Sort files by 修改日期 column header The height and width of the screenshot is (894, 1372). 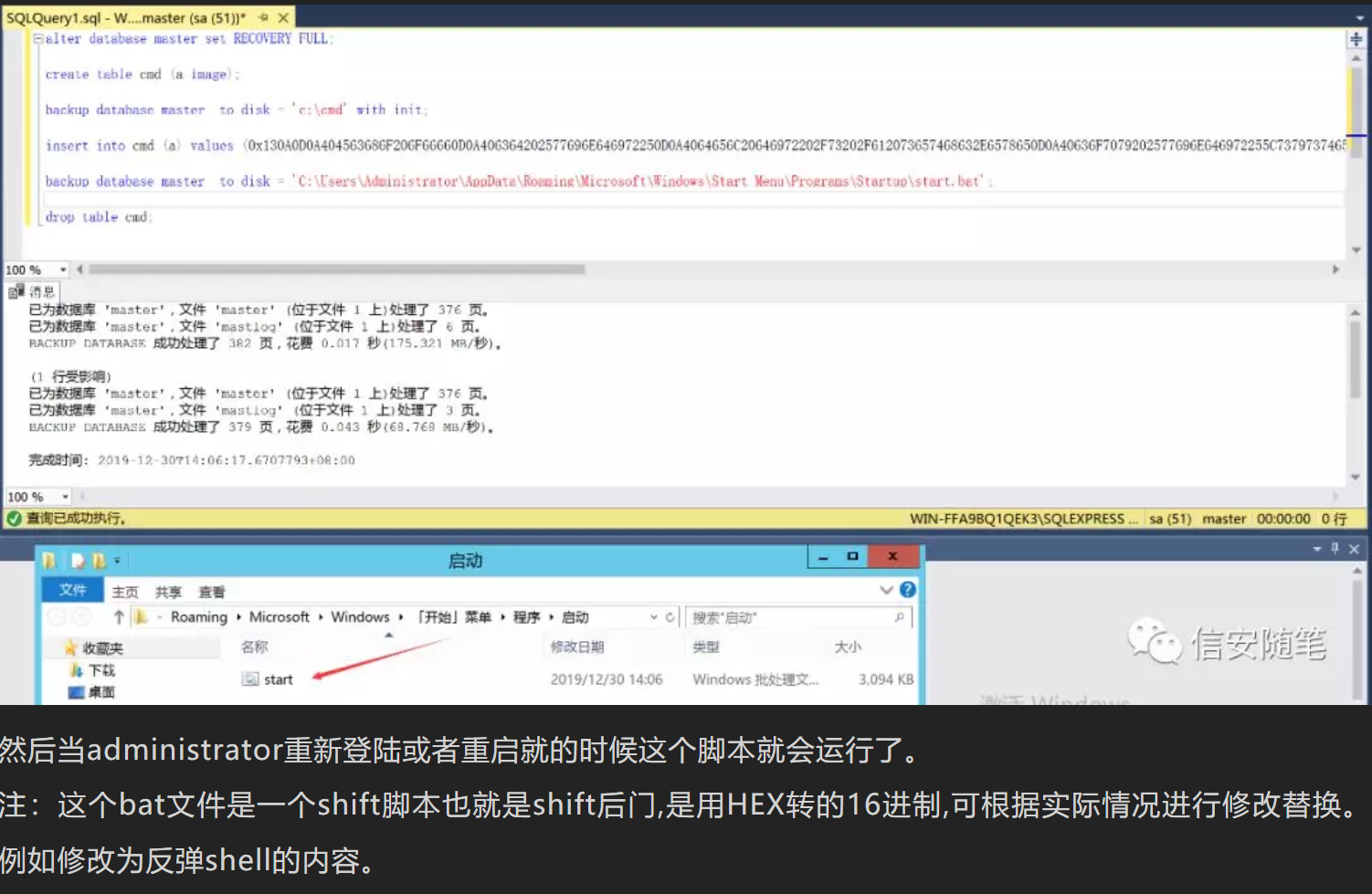(577, 647)
